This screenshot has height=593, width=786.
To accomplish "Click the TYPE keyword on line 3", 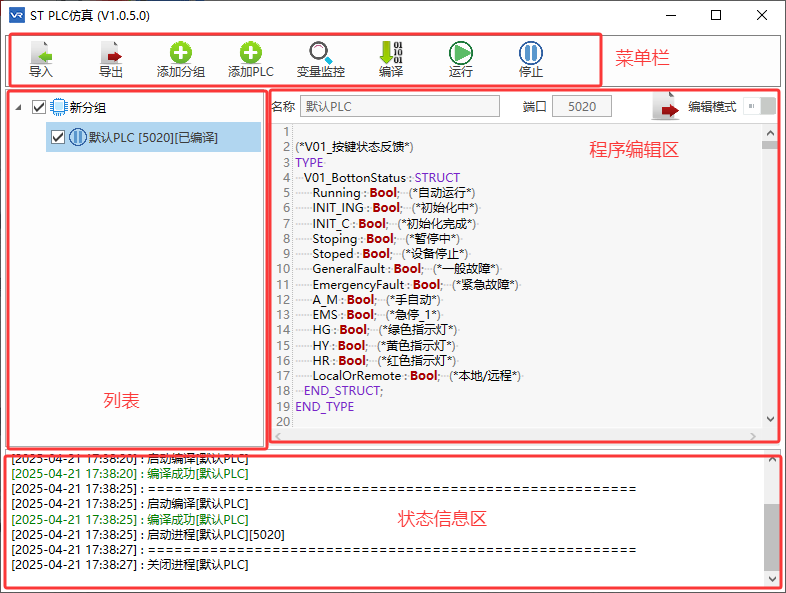I will click(x=309, y=162).
